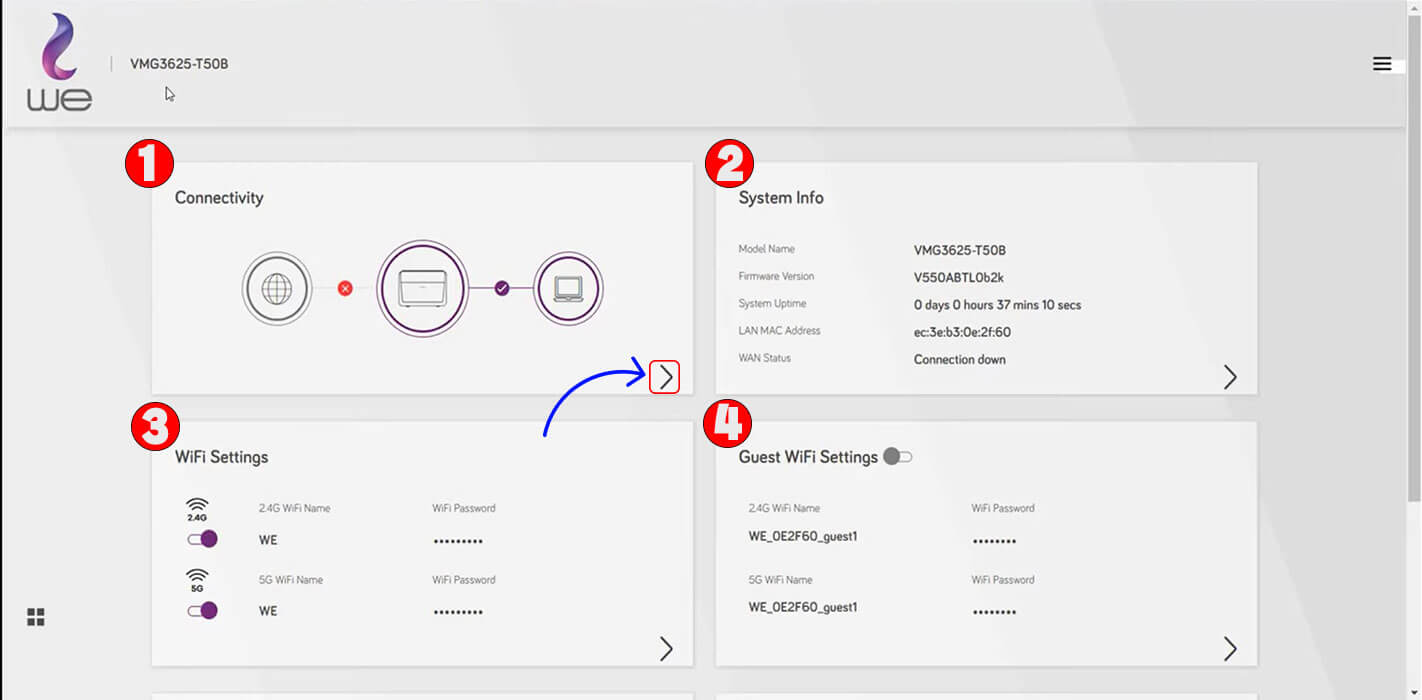
Task: Expand the Connectivity card arrow
Action: click(665, 377)
